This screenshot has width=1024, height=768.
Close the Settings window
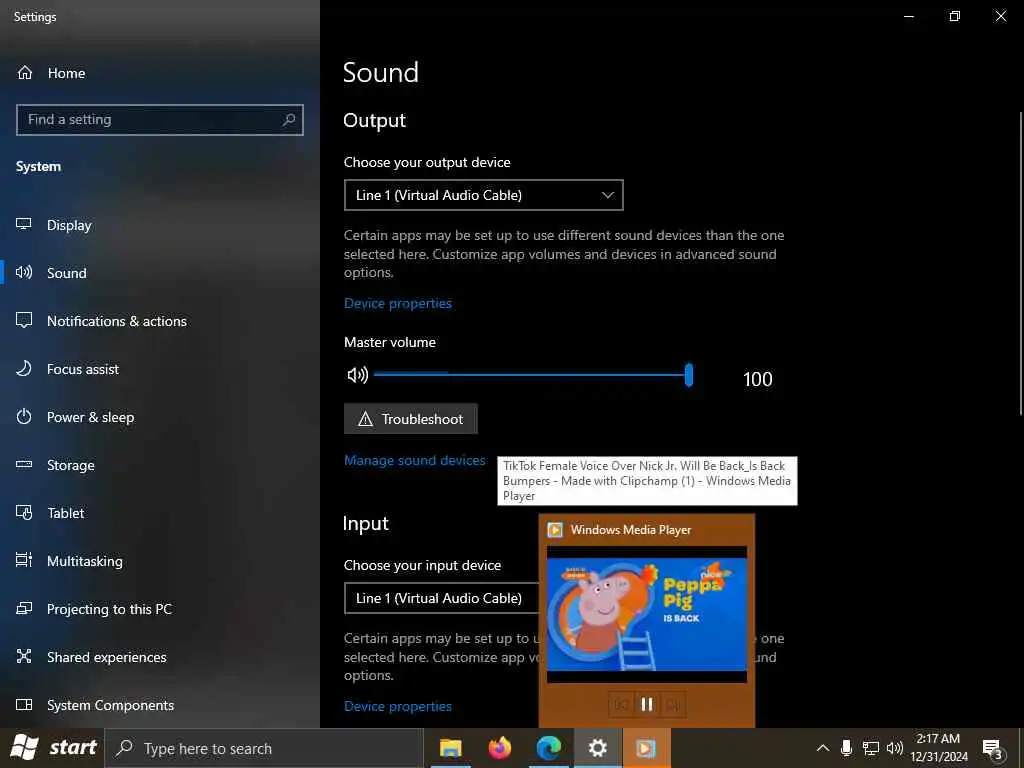(1000, 16)
